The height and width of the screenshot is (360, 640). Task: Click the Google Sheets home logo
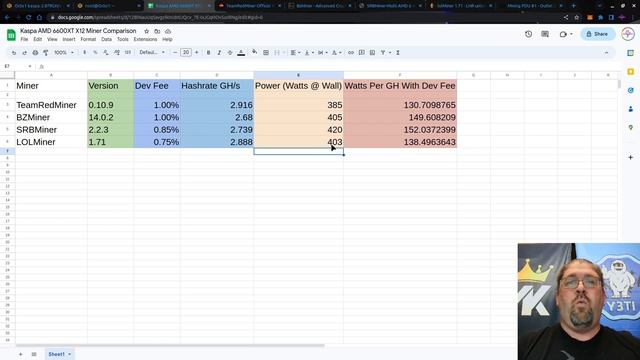pos(11,35)
